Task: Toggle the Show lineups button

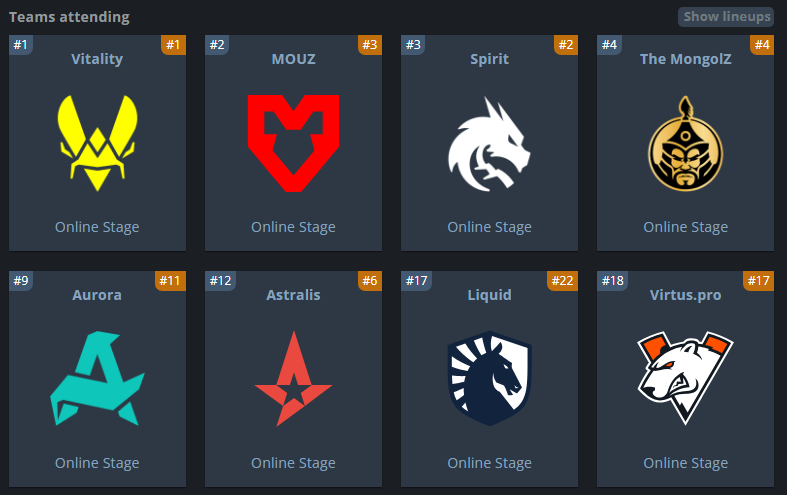Action: (x=726, y=17)
